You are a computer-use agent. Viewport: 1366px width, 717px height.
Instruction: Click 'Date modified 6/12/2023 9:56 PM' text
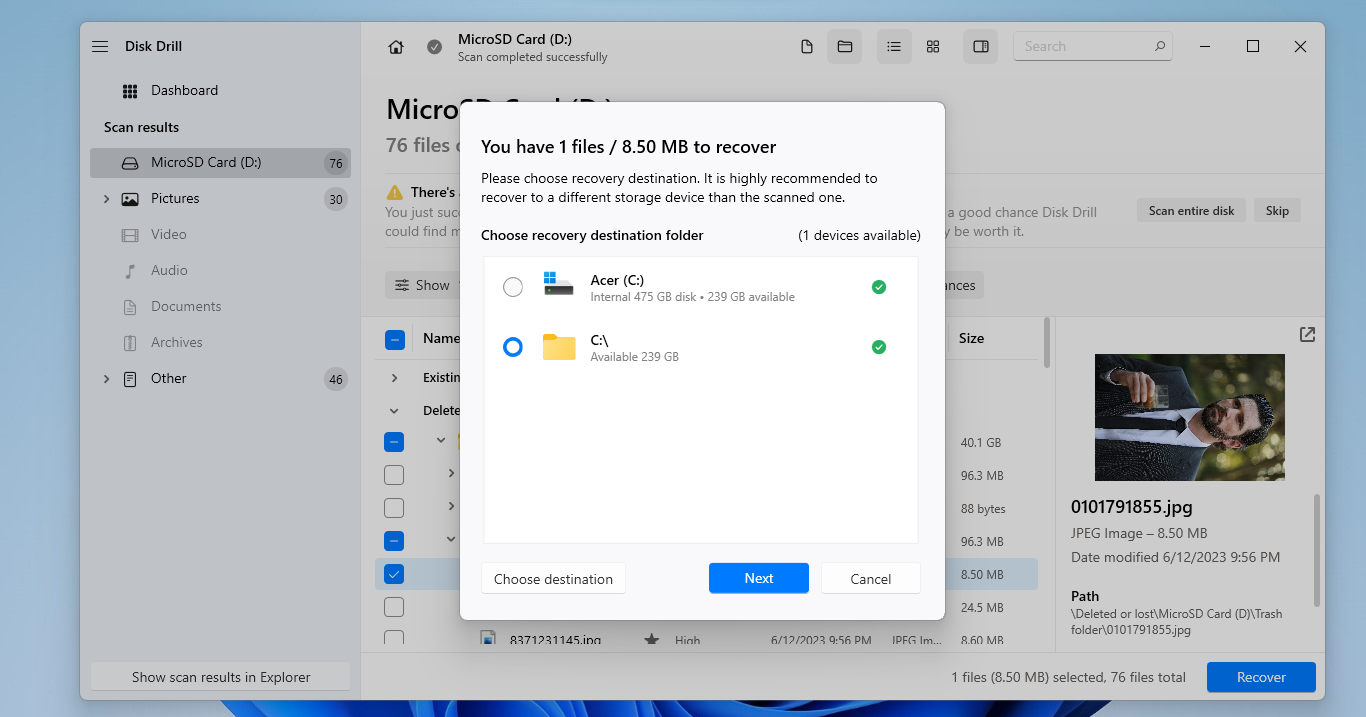1175,558
